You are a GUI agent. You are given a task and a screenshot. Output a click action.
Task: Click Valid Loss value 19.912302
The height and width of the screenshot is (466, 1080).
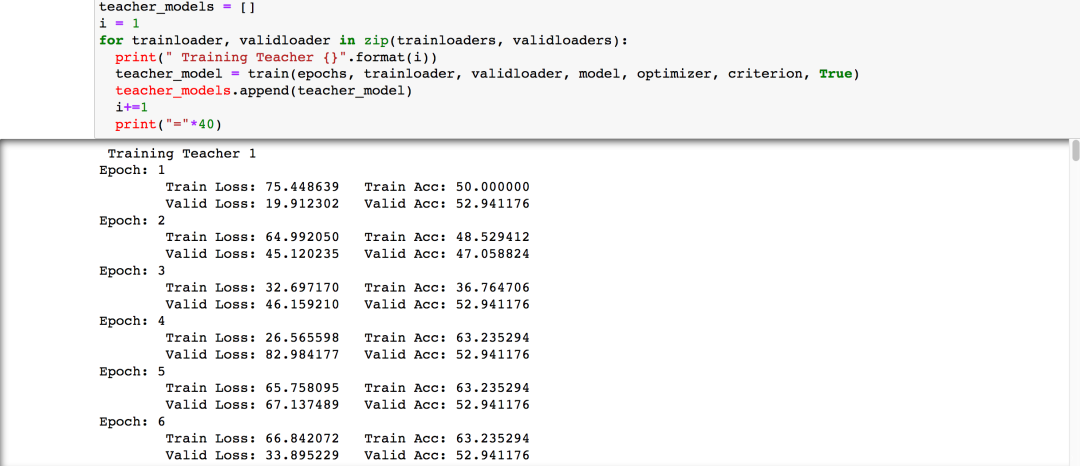click(x=302, y=204)
